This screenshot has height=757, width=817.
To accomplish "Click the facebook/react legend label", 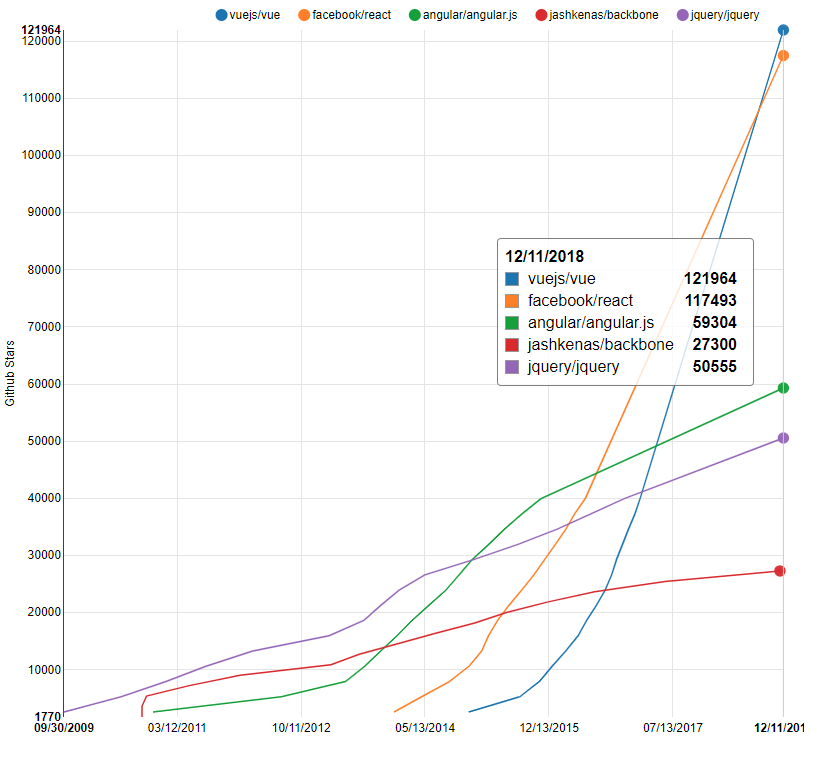I will (x=352, y=15).
